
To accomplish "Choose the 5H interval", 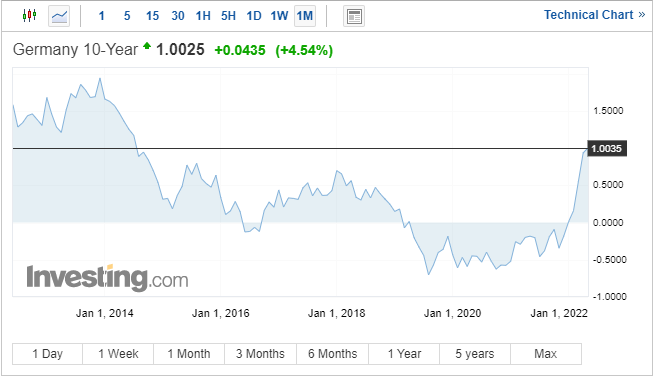I will [x=228, y=16].
